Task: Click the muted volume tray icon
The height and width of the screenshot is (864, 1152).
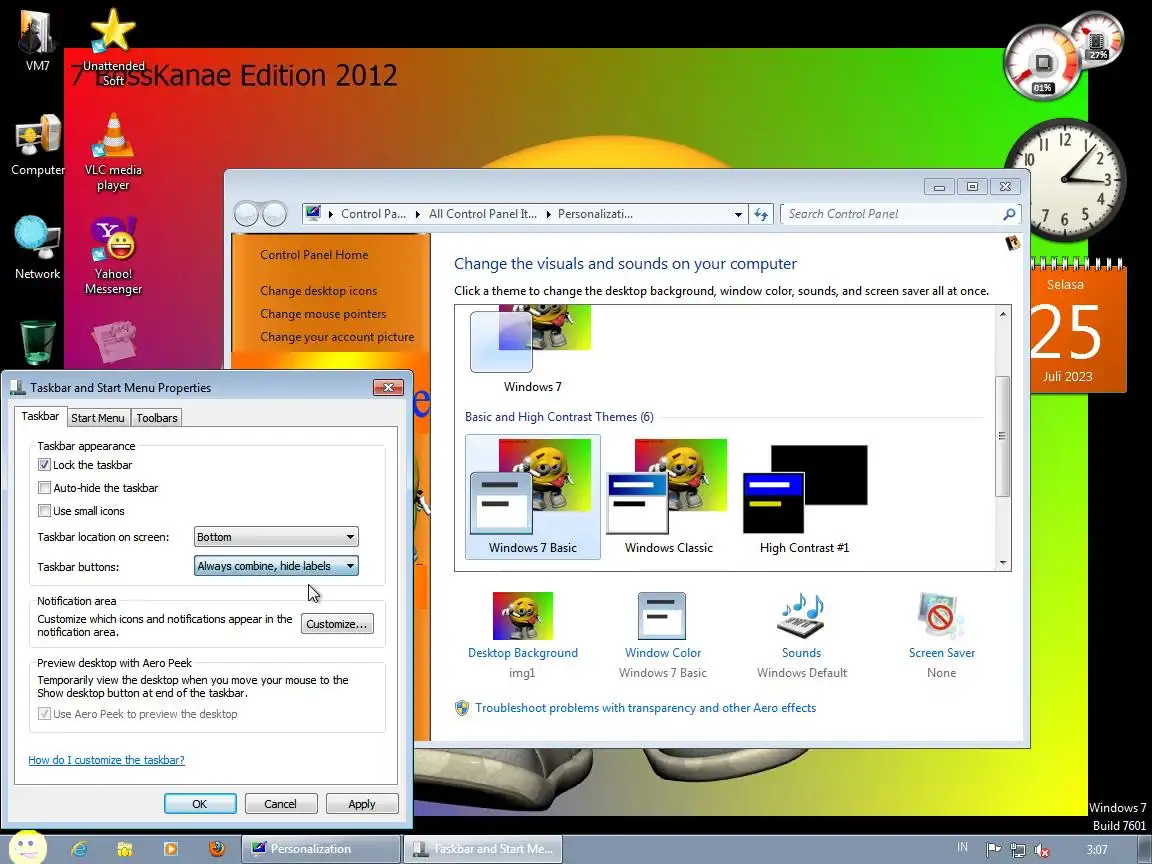Action: (x=1042, y=850)
